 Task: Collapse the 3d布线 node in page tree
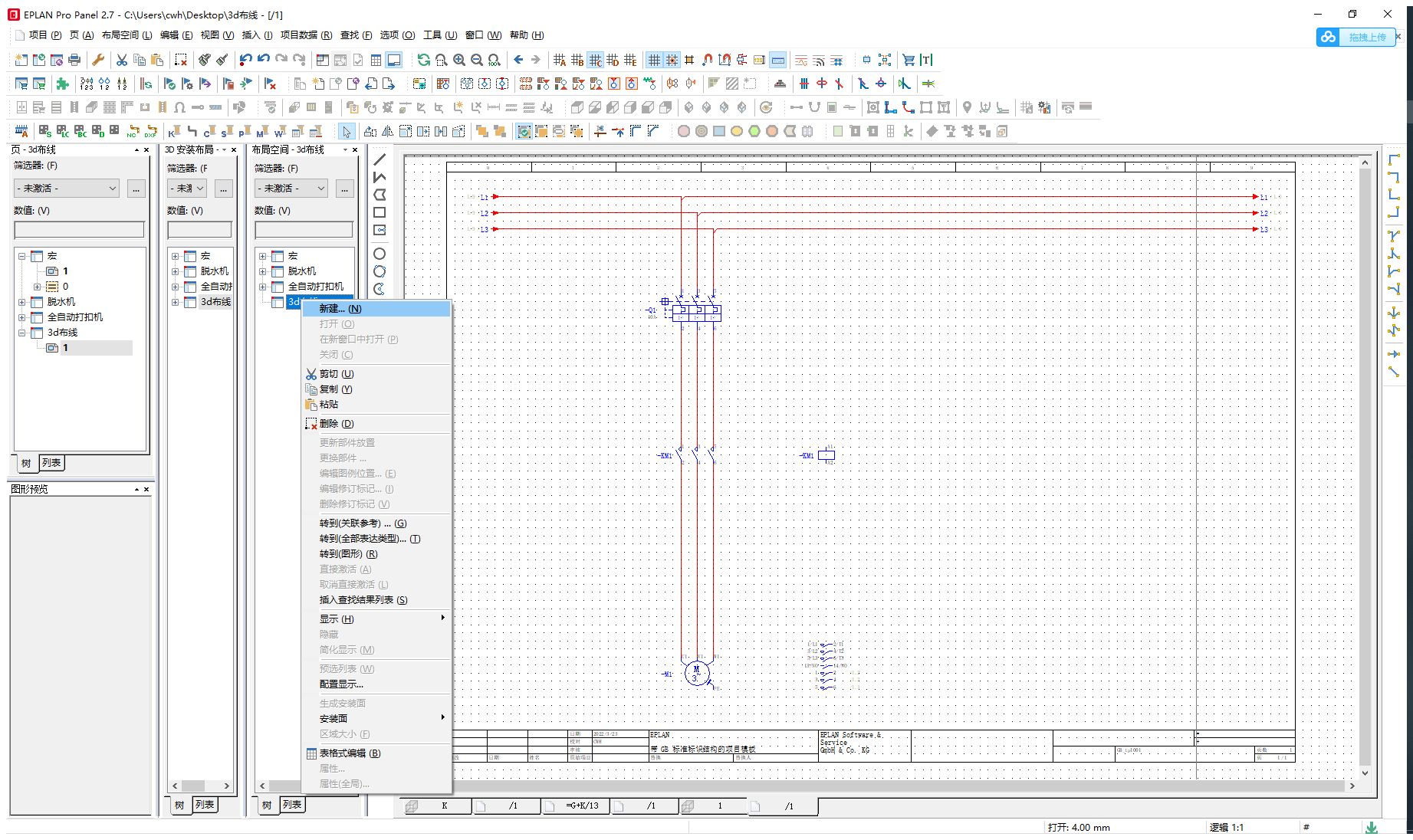pos(22,333)
